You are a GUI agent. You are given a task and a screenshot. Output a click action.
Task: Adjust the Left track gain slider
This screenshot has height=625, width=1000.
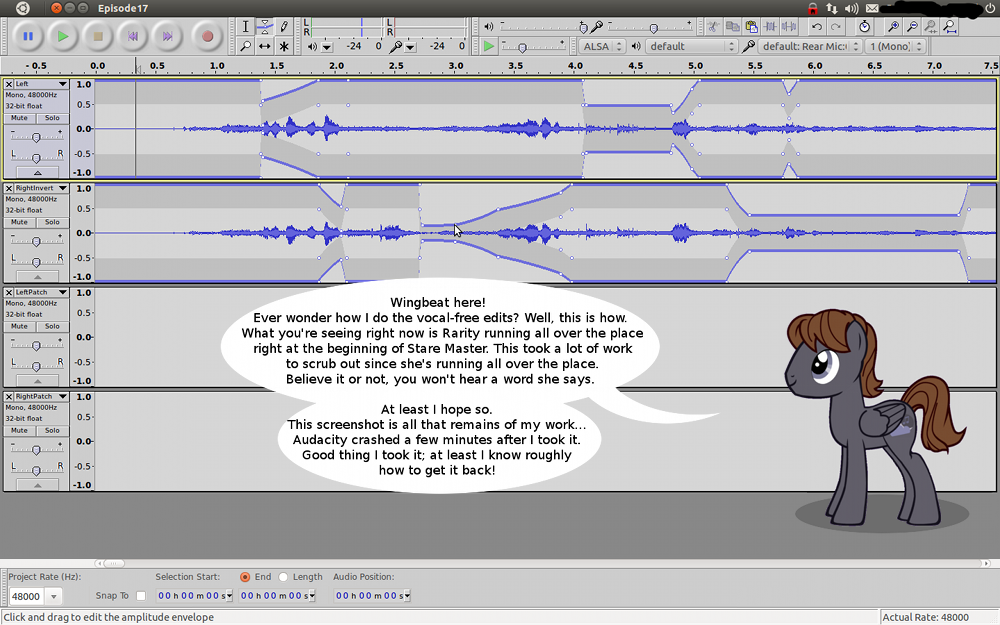coord(36,136)
